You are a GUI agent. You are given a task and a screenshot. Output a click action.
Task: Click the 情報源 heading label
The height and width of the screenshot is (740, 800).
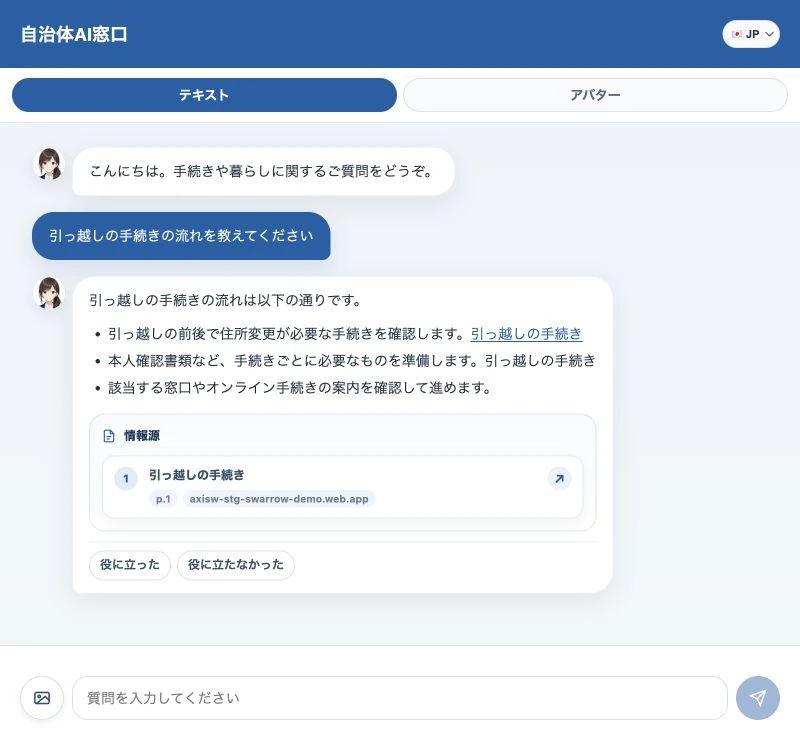click(142, 436)
